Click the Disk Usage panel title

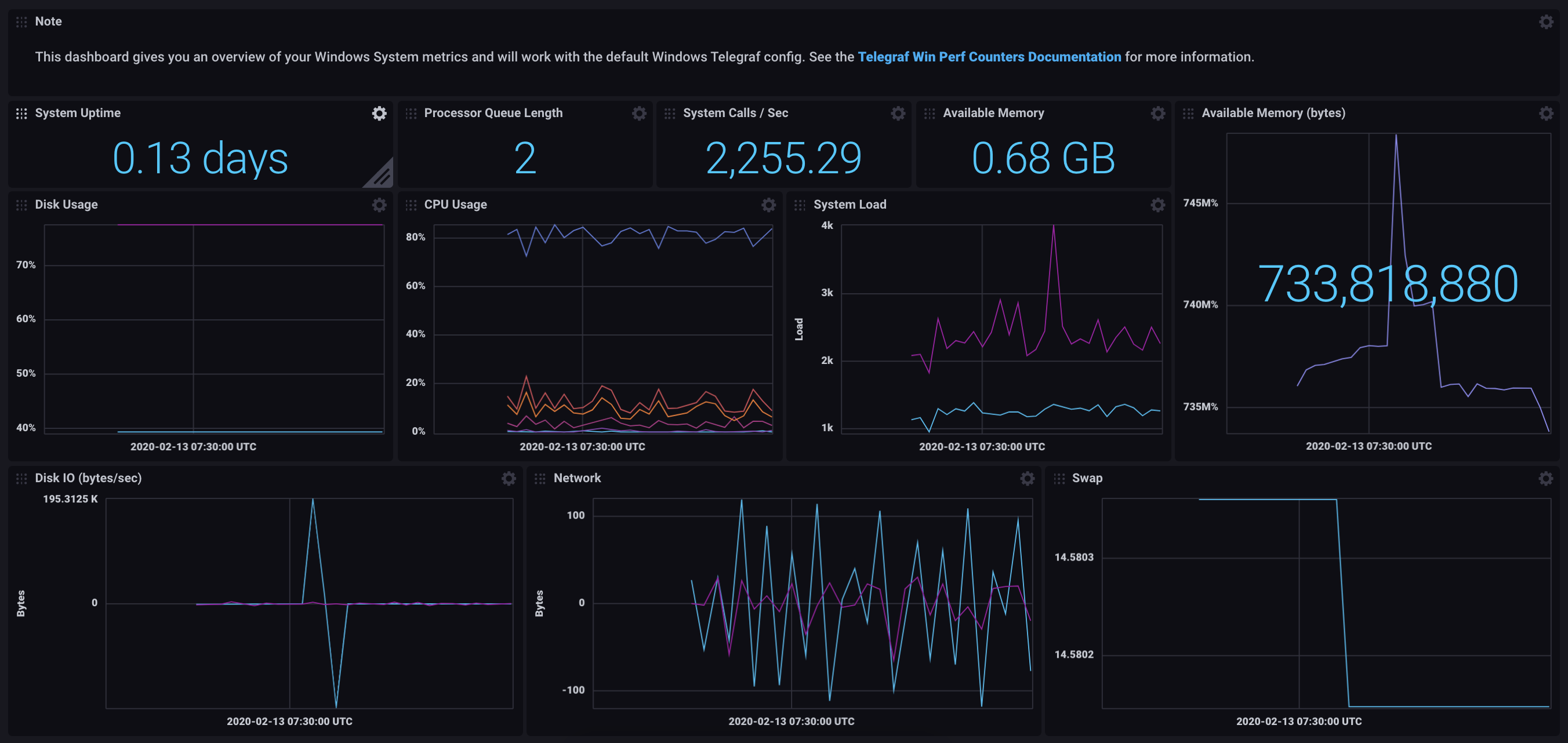(66, 205)
